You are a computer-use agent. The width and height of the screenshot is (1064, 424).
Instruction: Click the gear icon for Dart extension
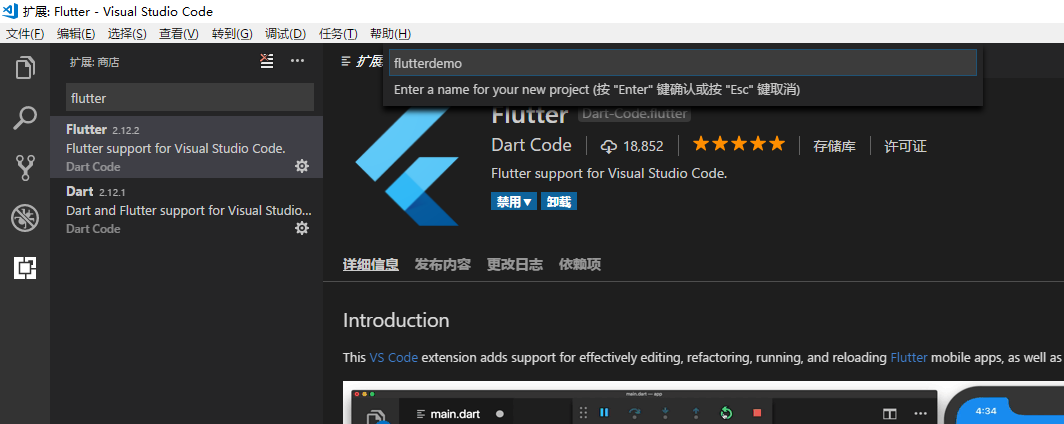[x=302, y=228]
